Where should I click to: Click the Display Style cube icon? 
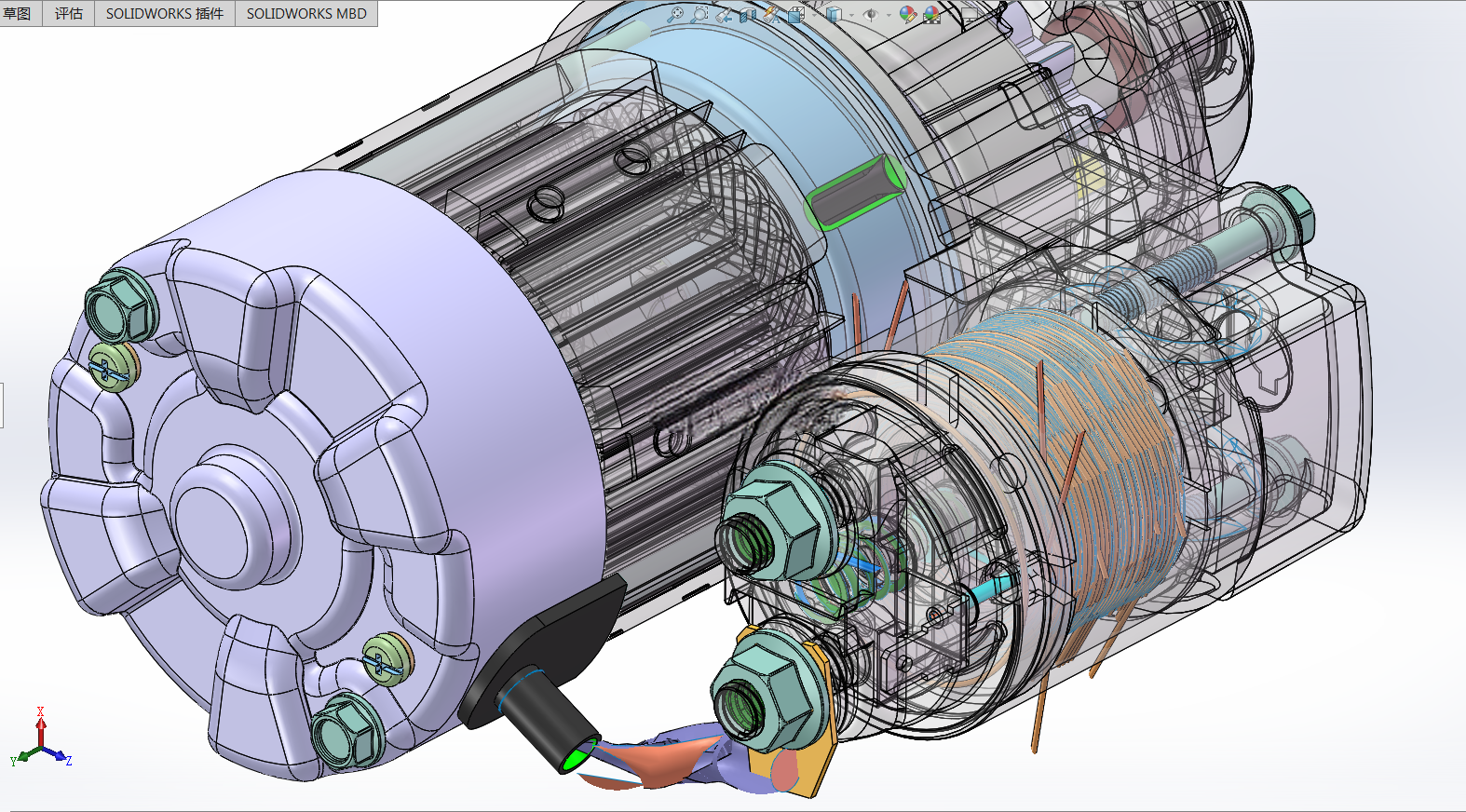834,15
